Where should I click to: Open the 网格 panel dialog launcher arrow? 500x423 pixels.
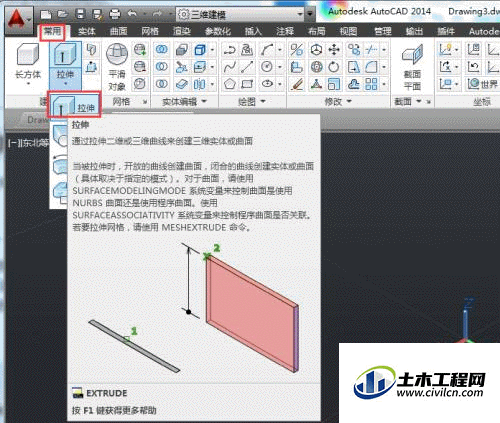[145, 102]
